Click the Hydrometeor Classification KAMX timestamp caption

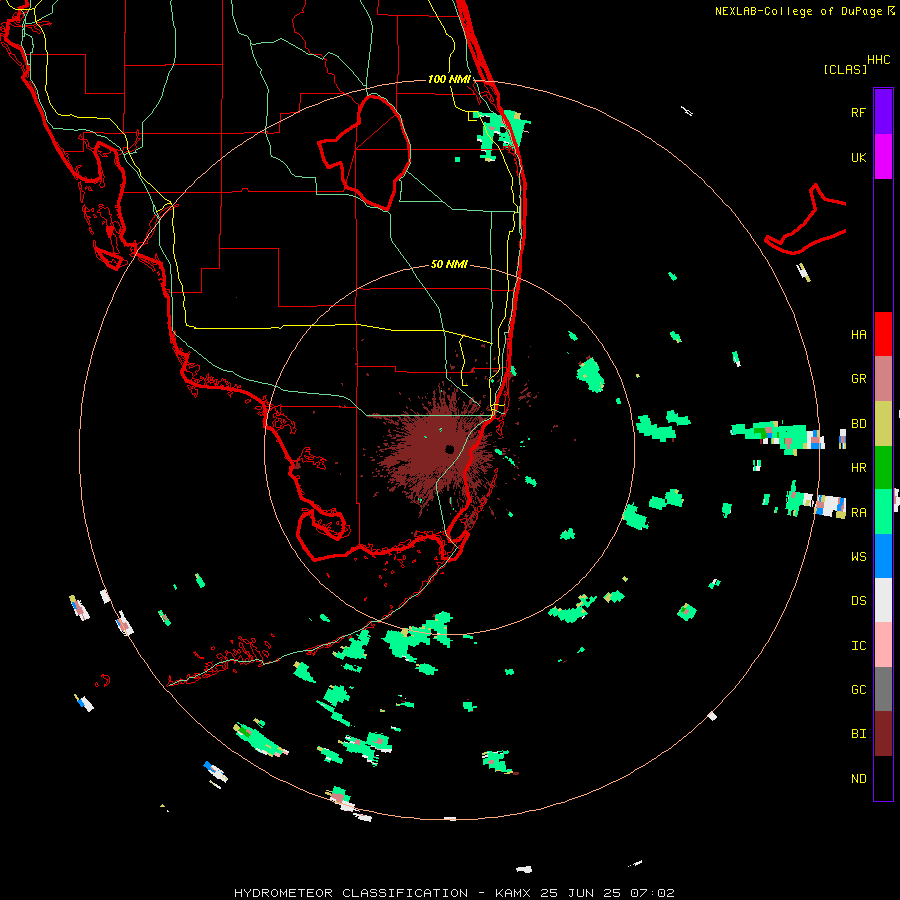454,893
